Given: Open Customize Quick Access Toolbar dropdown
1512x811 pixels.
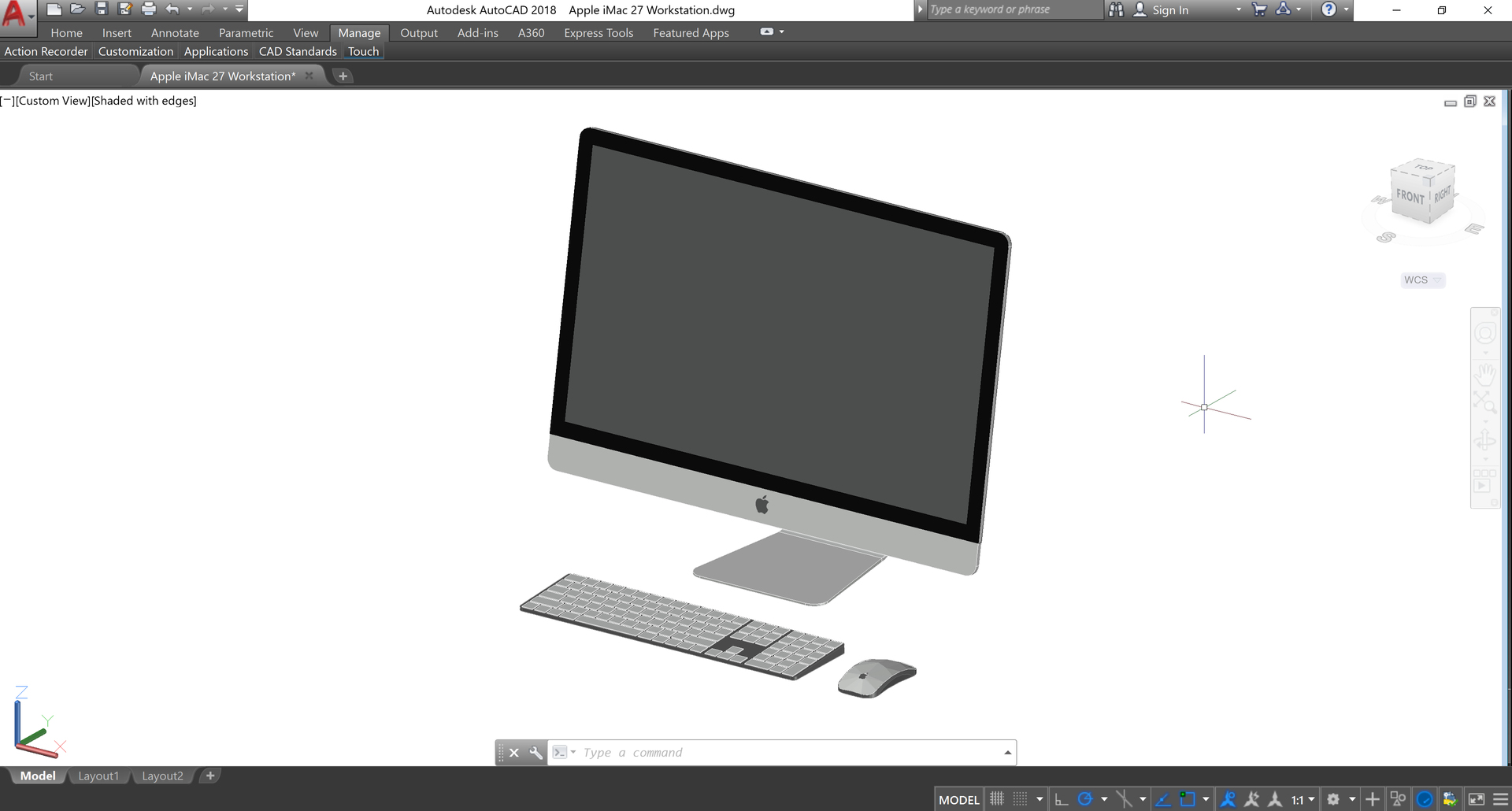Looking at the screenshot, I should pyautogui.click(x=239, y=9).
